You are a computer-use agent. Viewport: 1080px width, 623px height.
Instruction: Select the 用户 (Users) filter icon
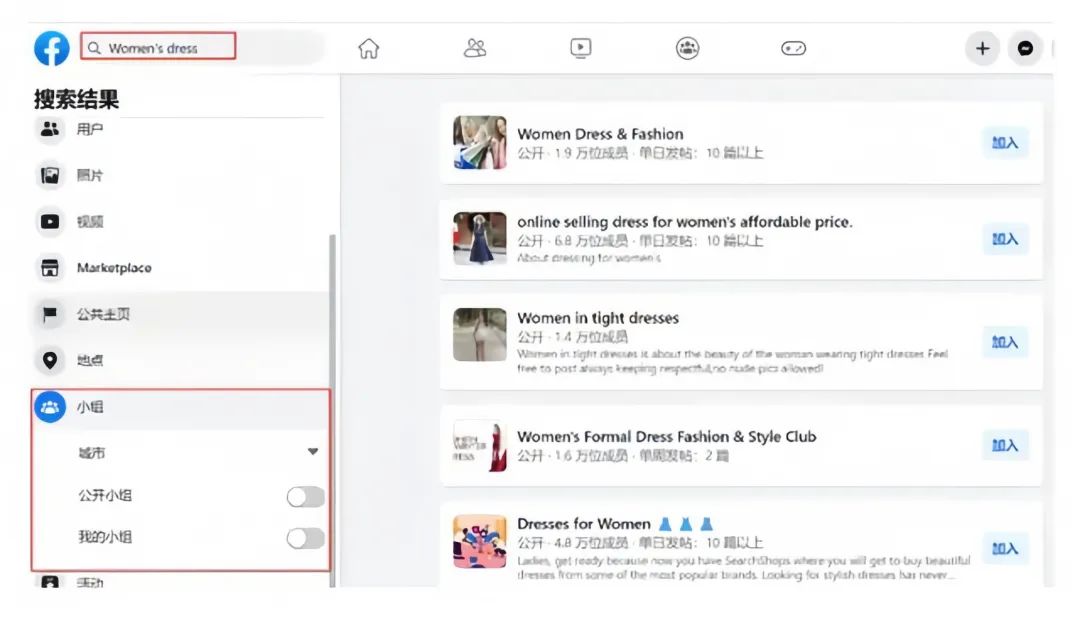coord(49,129)
